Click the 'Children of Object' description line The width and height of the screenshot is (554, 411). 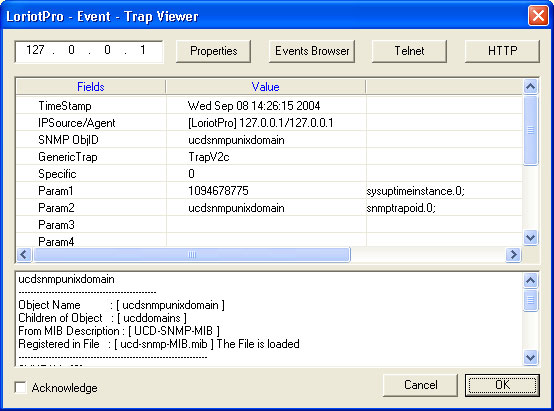[x=102, y=318]
